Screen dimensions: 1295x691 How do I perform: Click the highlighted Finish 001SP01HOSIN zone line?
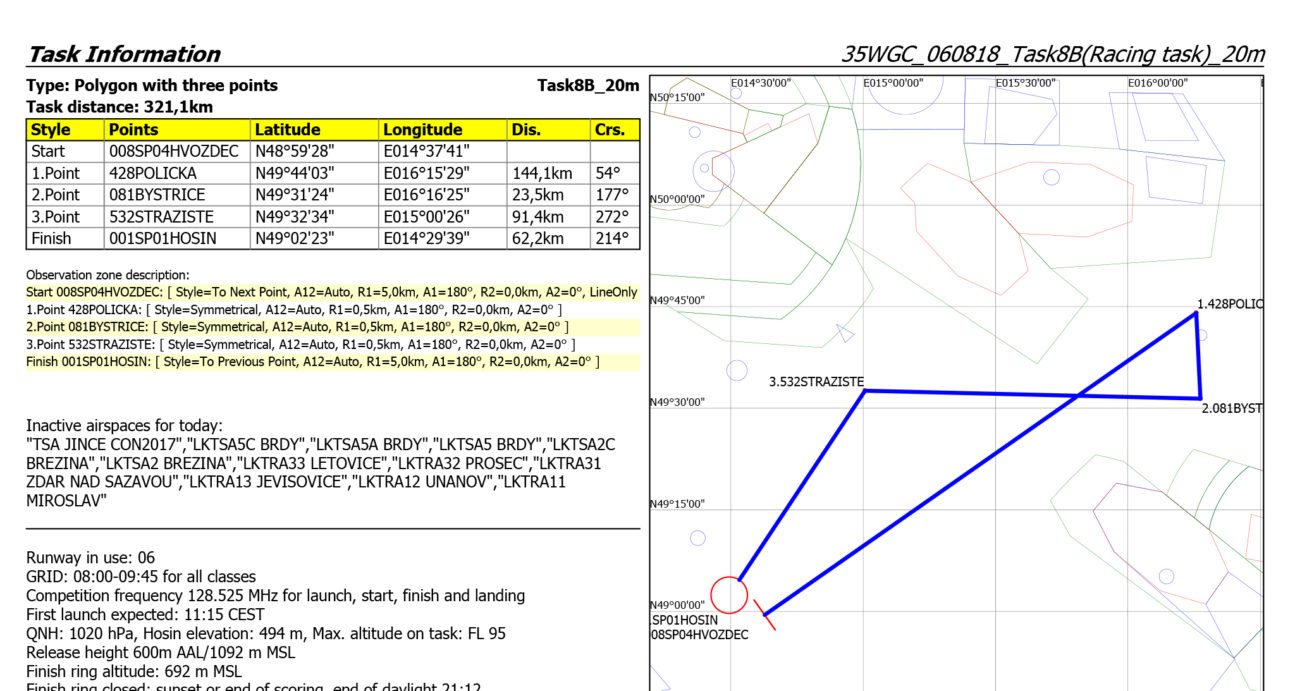tap(312, 361)
